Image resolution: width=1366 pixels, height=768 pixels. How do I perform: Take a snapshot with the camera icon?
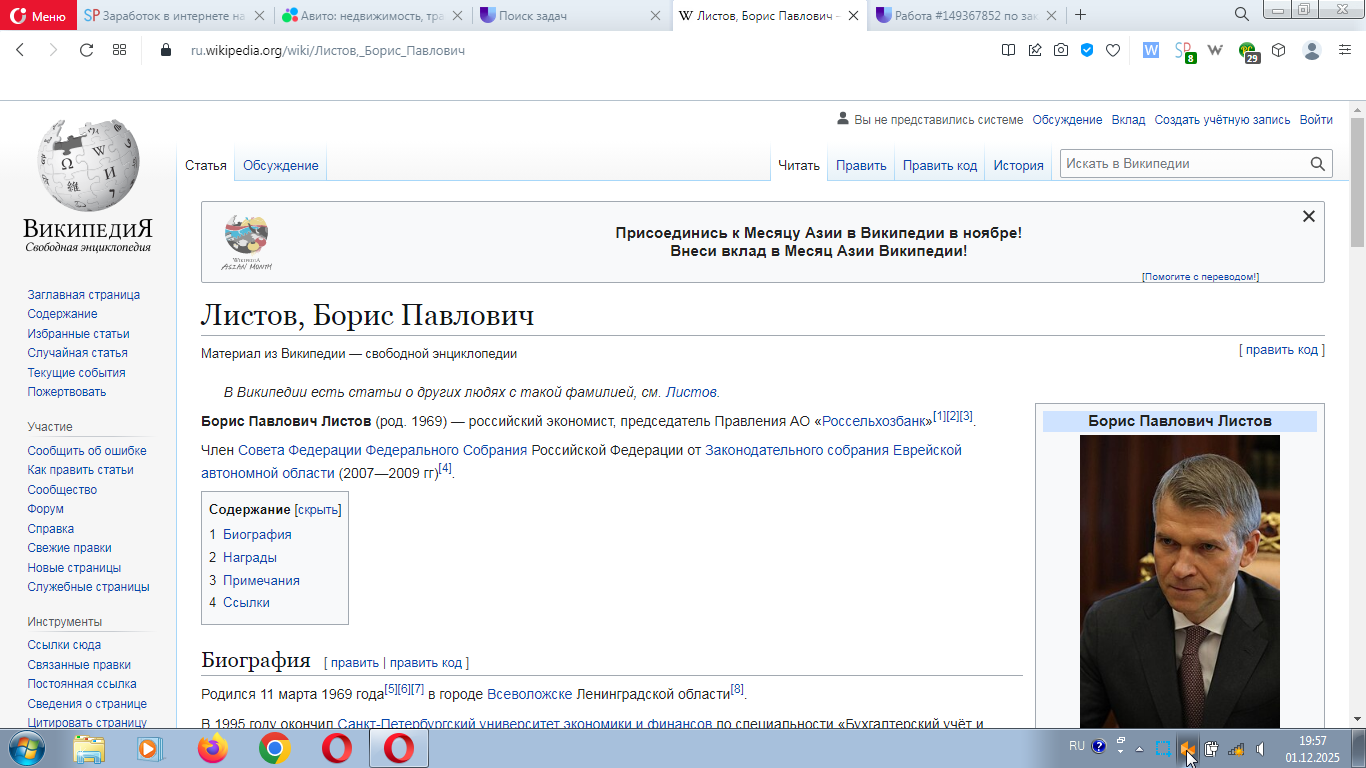(x=1061, y=50)
